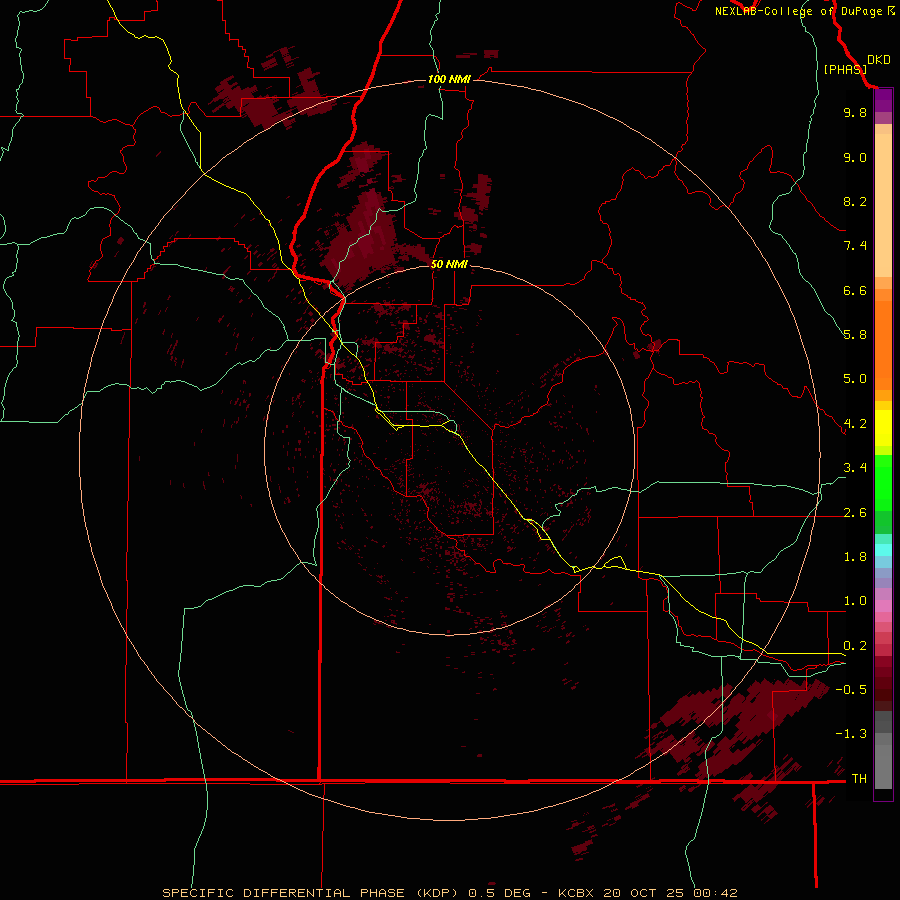Viewport: 900px width, 900px height.
Task: Click the [PHAS] units label
Action: pos(845,69)
